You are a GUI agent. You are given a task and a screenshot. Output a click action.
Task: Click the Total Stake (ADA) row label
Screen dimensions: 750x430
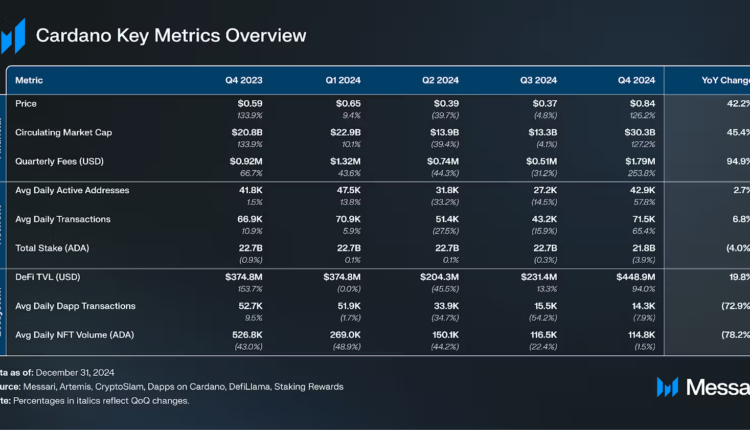coord(53,247)
